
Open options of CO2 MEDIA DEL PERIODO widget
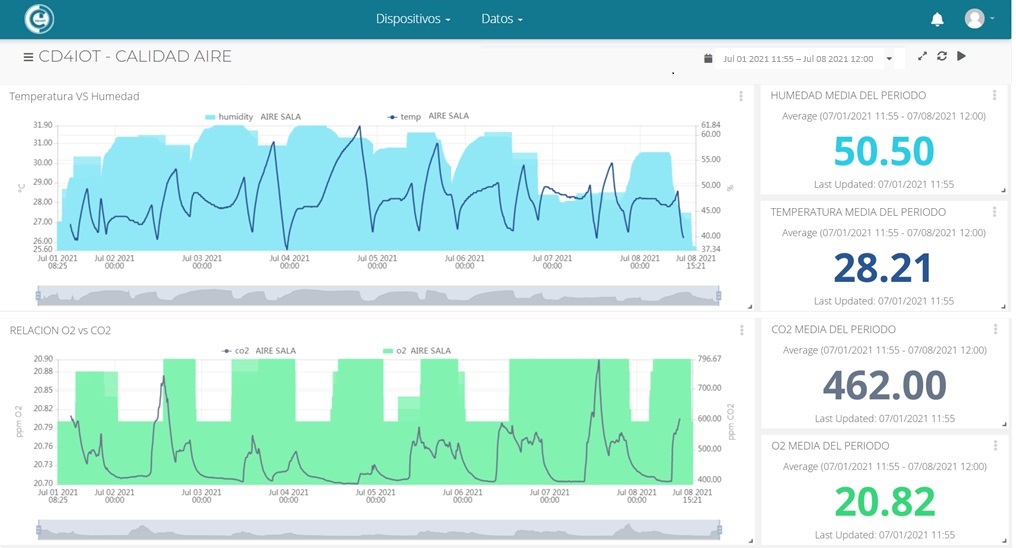995,329
